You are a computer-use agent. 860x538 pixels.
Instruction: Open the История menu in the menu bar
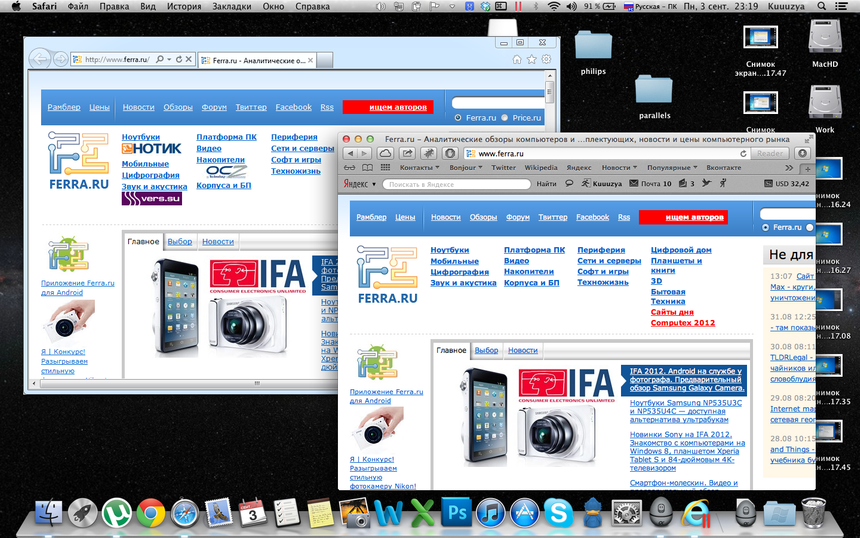[x=184, y=7]
